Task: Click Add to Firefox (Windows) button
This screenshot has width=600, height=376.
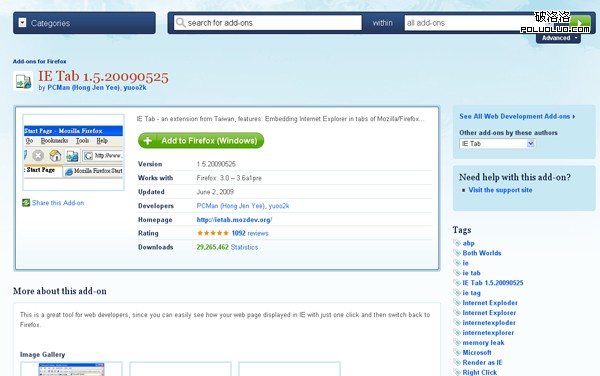Action: (201, 141)
